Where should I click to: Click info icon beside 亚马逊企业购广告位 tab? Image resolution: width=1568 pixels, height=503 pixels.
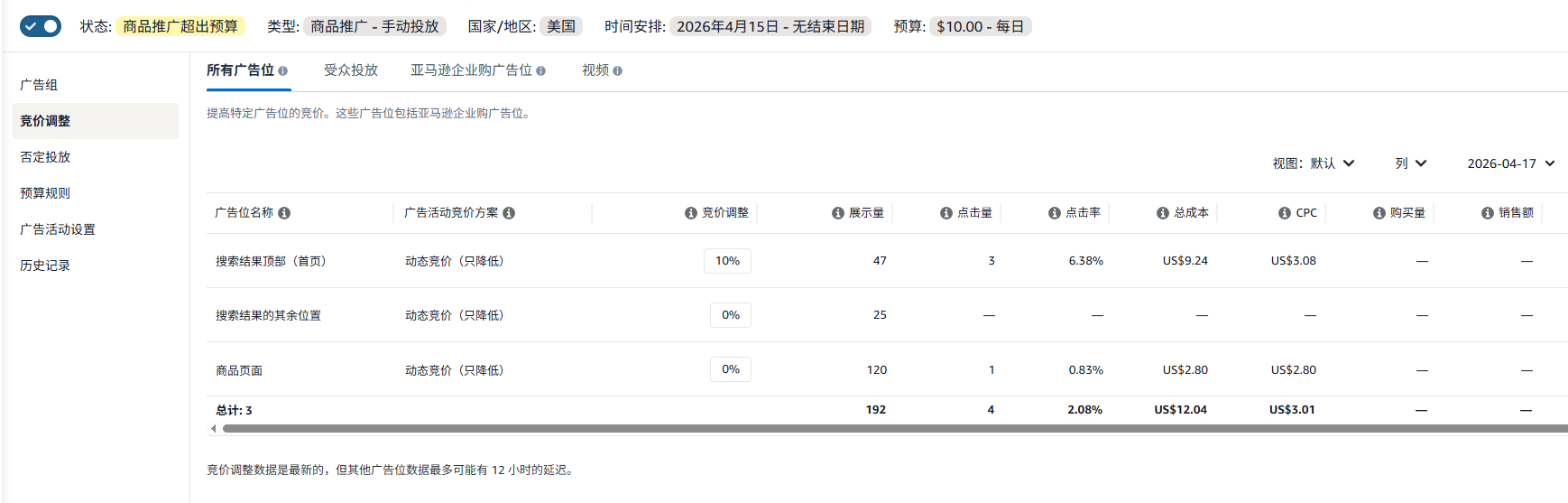[541, 70]
